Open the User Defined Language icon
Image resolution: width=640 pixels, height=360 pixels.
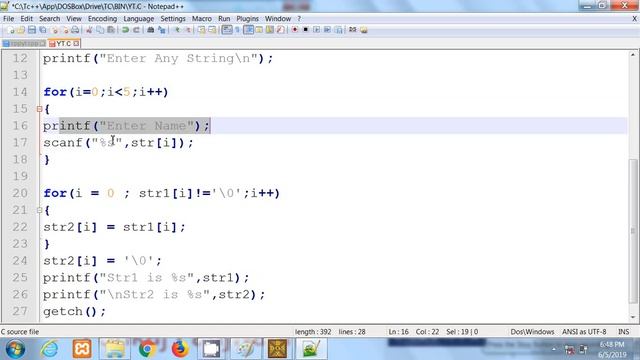(x=259, y=30)
